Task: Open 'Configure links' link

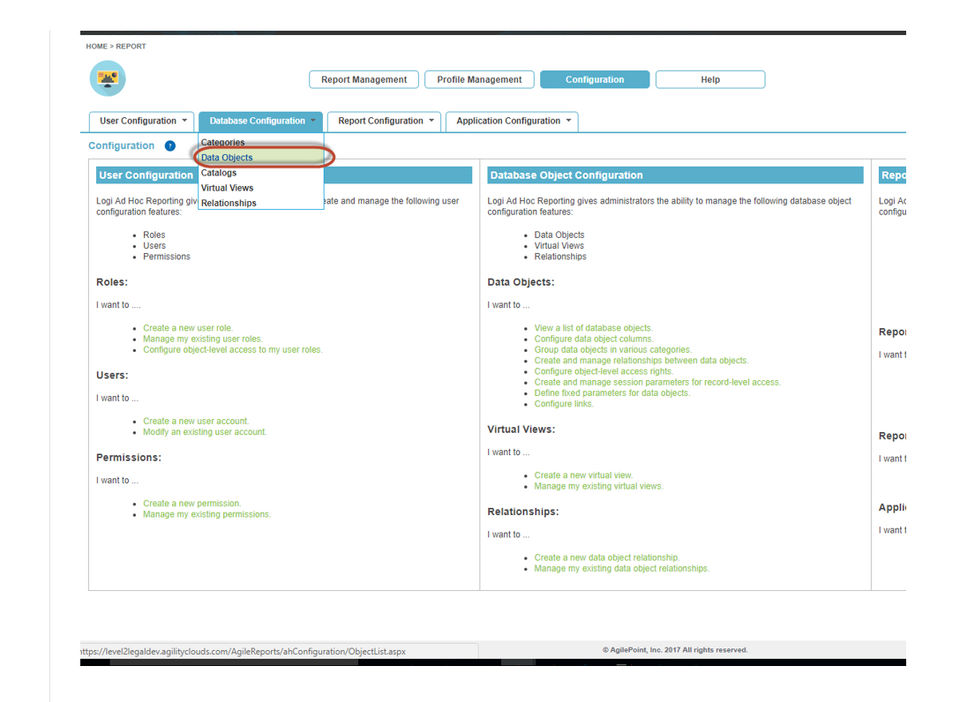Action: point(563,404)
